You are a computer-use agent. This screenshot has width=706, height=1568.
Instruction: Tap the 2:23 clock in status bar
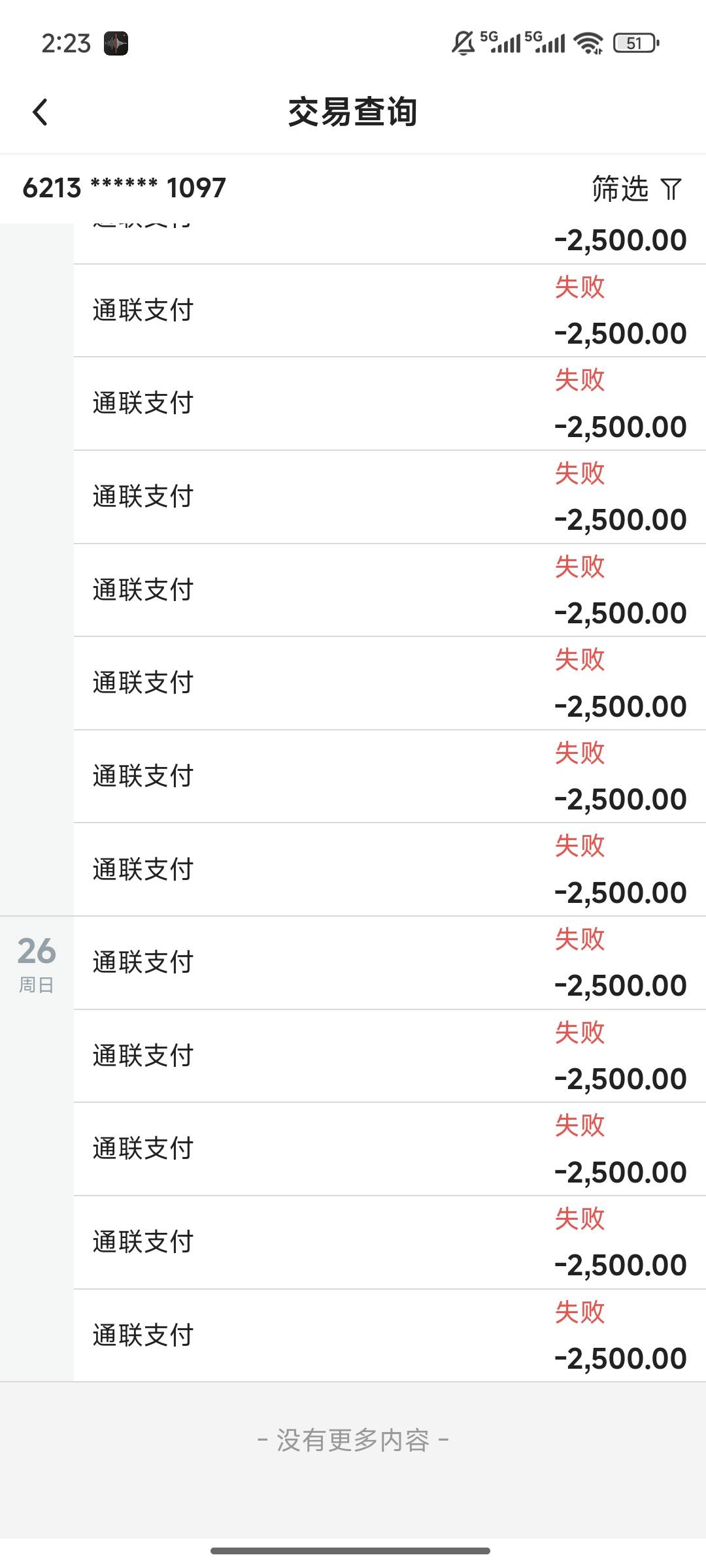(66, 44)
